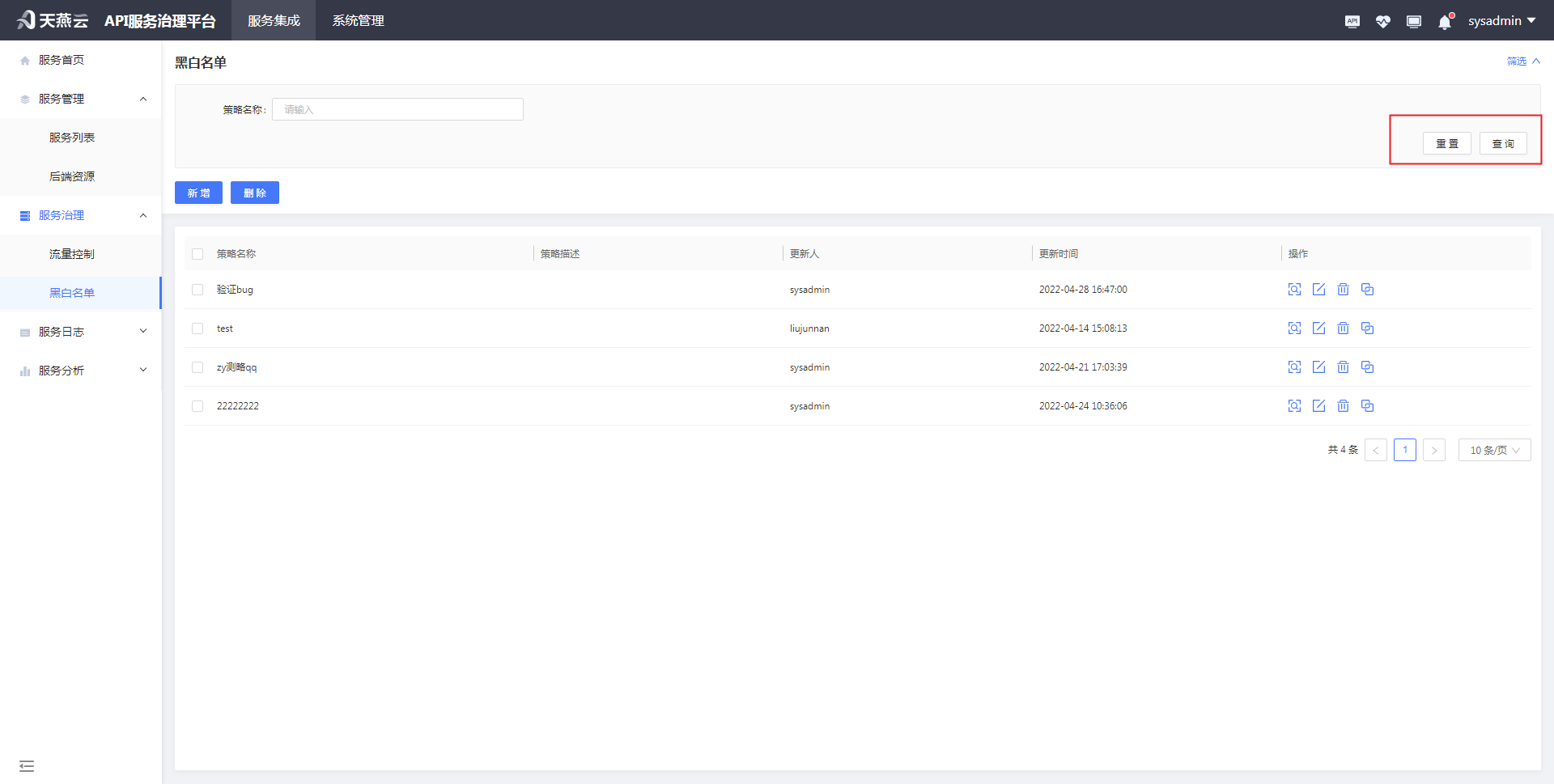Open 流量控制 in the sidebar

pos(72,254)
